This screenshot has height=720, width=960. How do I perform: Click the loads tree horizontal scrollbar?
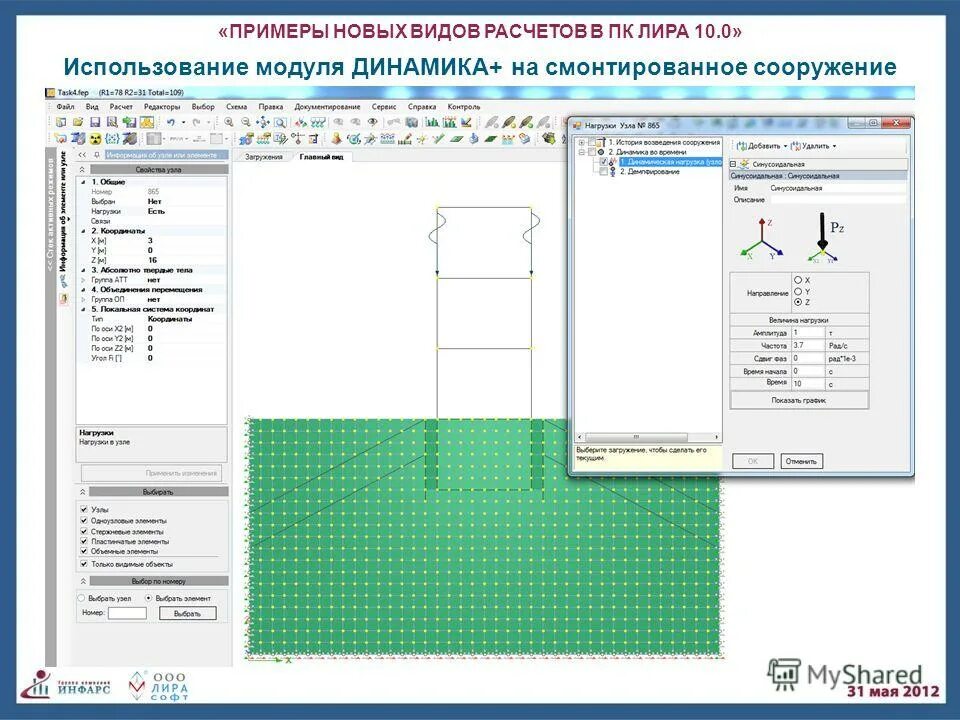pos(649,437)
